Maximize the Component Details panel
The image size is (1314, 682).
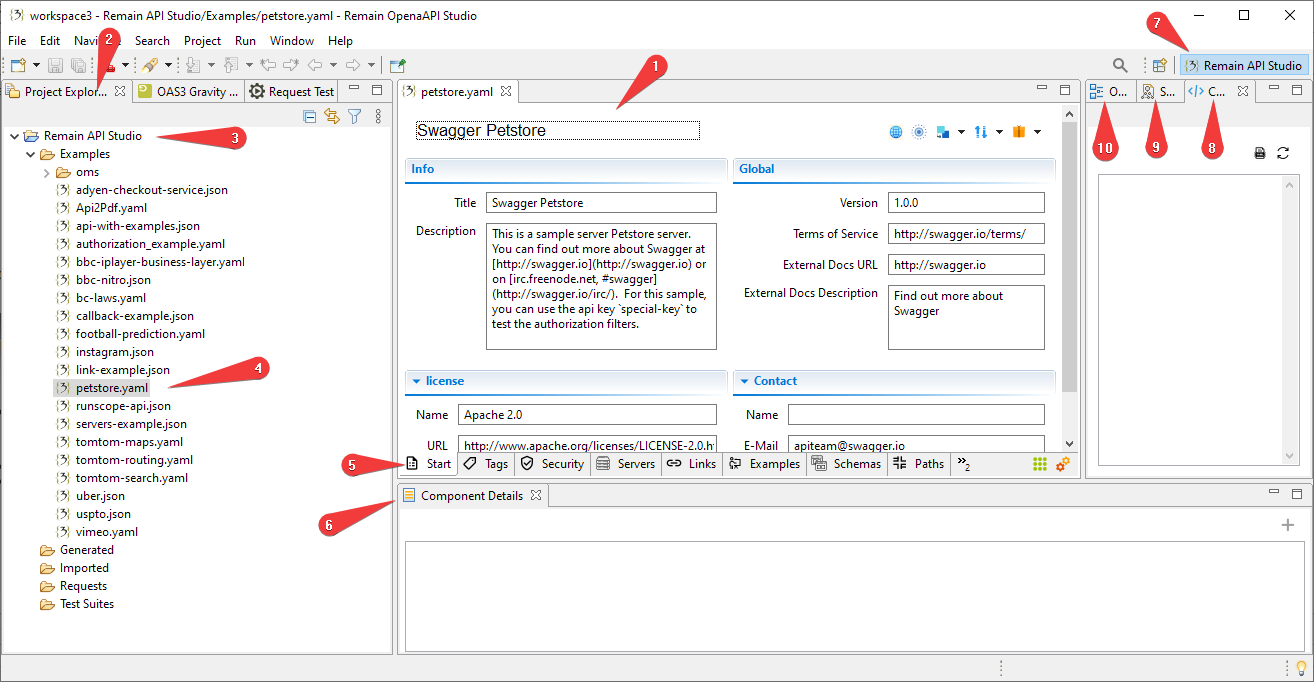[x=1296, y=493]
